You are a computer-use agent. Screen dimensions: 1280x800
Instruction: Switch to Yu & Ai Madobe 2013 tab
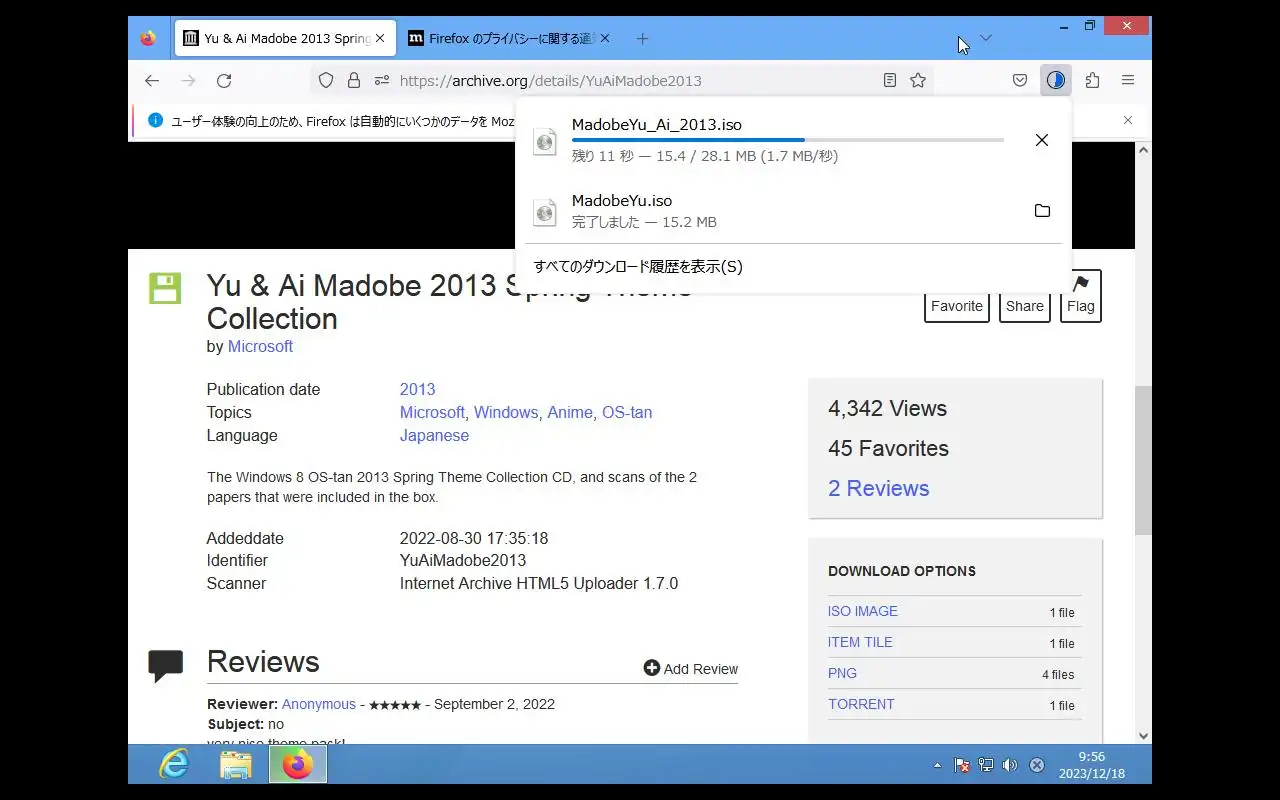(284, 39)
